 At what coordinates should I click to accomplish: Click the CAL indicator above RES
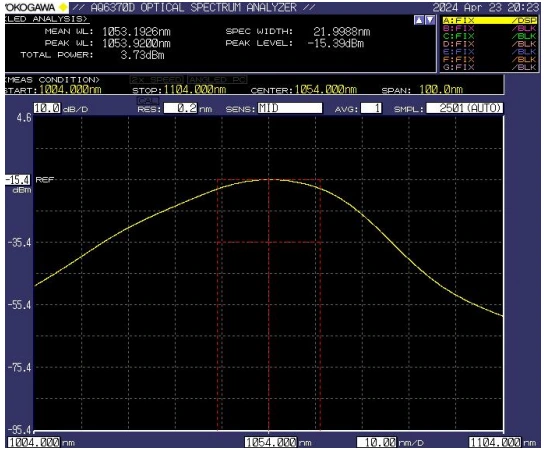click(x=148, y=100)
